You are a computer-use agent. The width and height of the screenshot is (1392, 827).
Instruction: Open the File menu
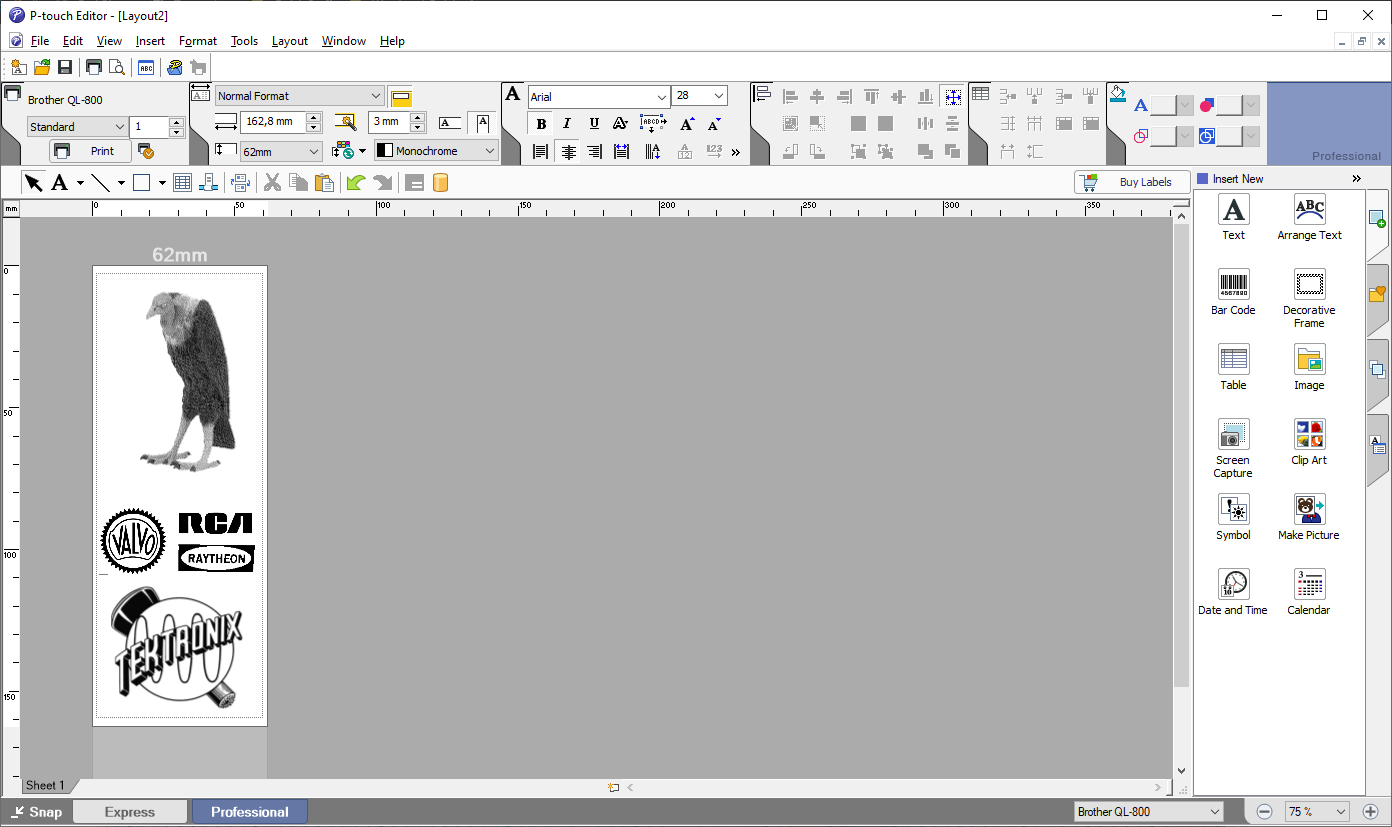tap(40, 41)
